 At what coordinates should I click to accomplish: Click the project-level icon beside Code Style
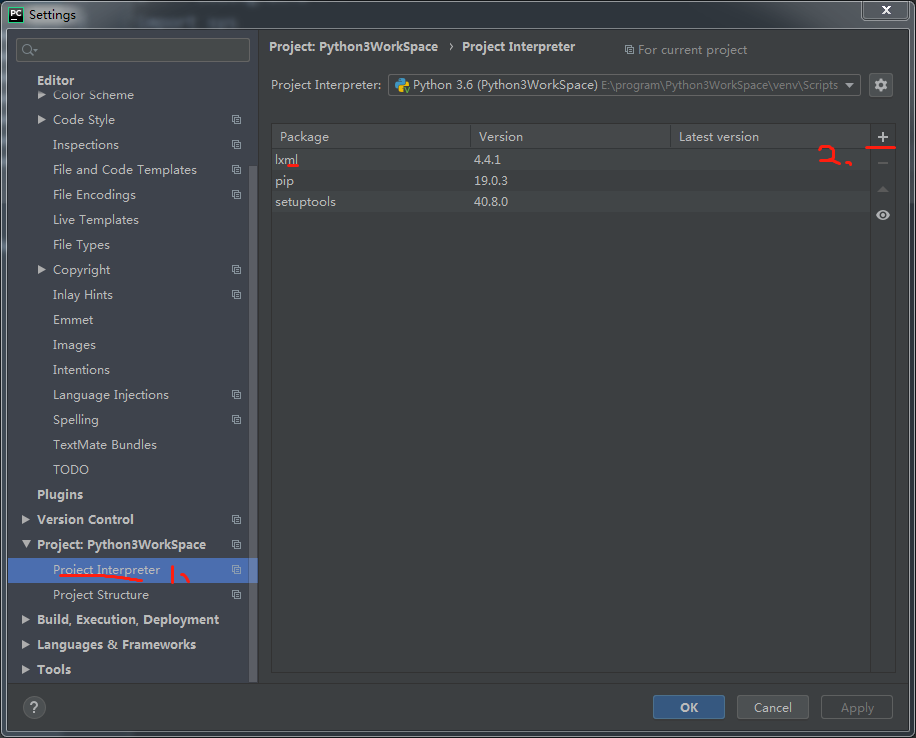point(236,120)
